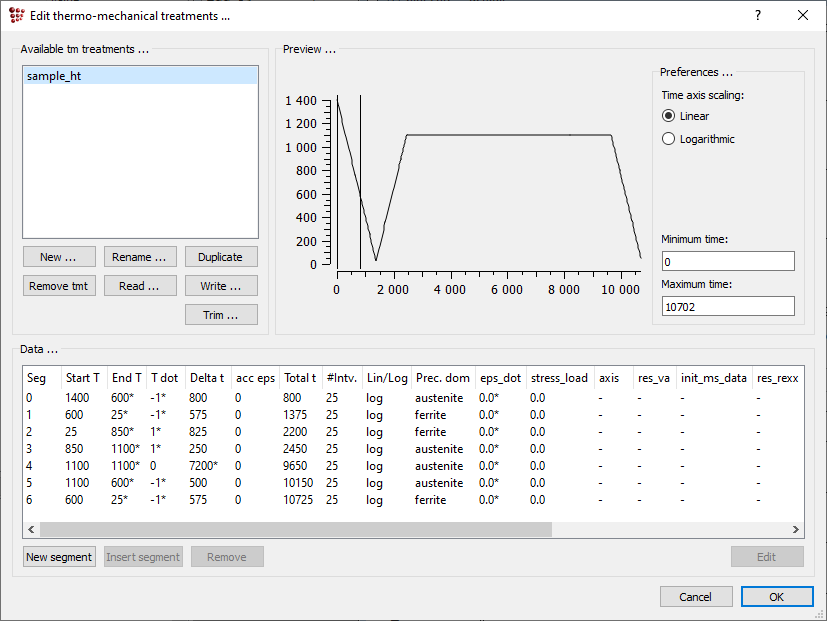The width and height of the screenshot is (827, 621).
Task: Click the question mark help button
Action: (757, 15)
